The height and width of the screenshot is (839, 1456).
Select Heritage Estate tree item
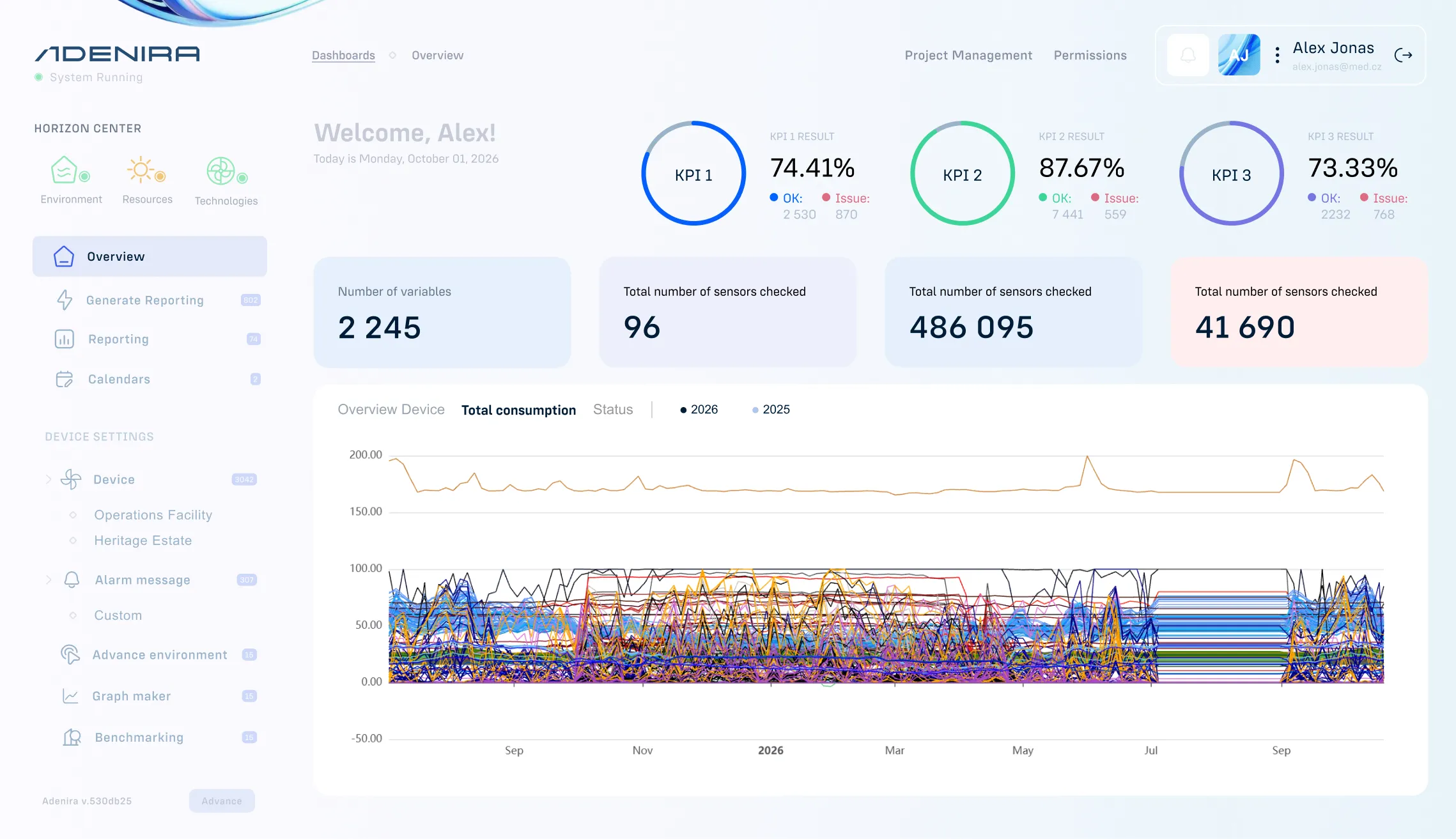click(143, 541)
